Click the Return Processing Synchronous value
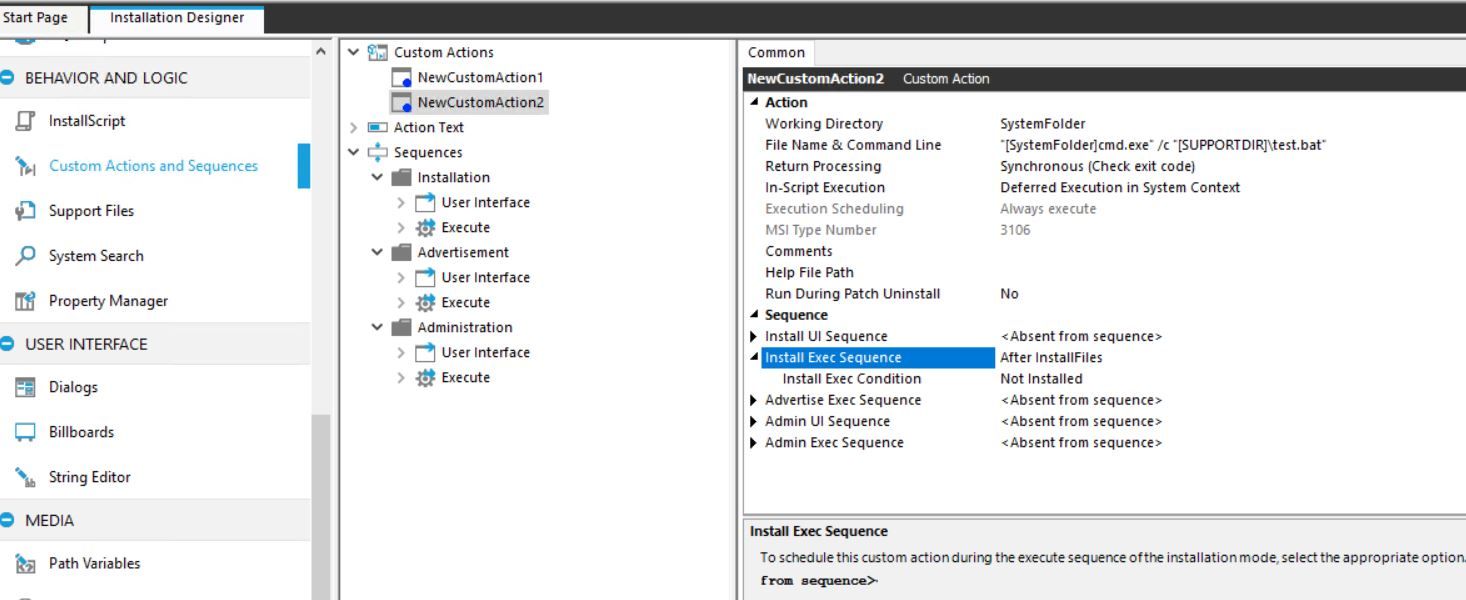1466x600 pixels. [1098, 166]
